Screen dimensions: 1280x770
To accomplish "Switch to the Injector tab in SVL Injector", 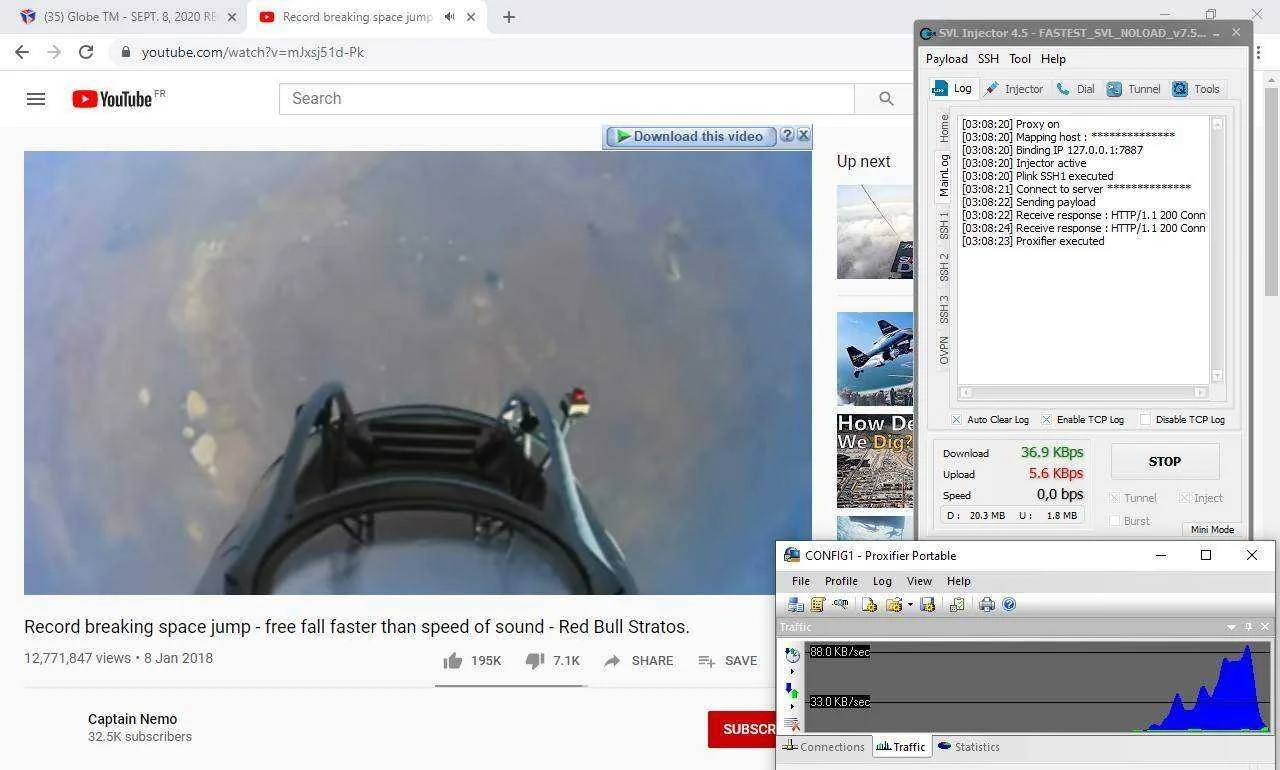I will 1014,89.
